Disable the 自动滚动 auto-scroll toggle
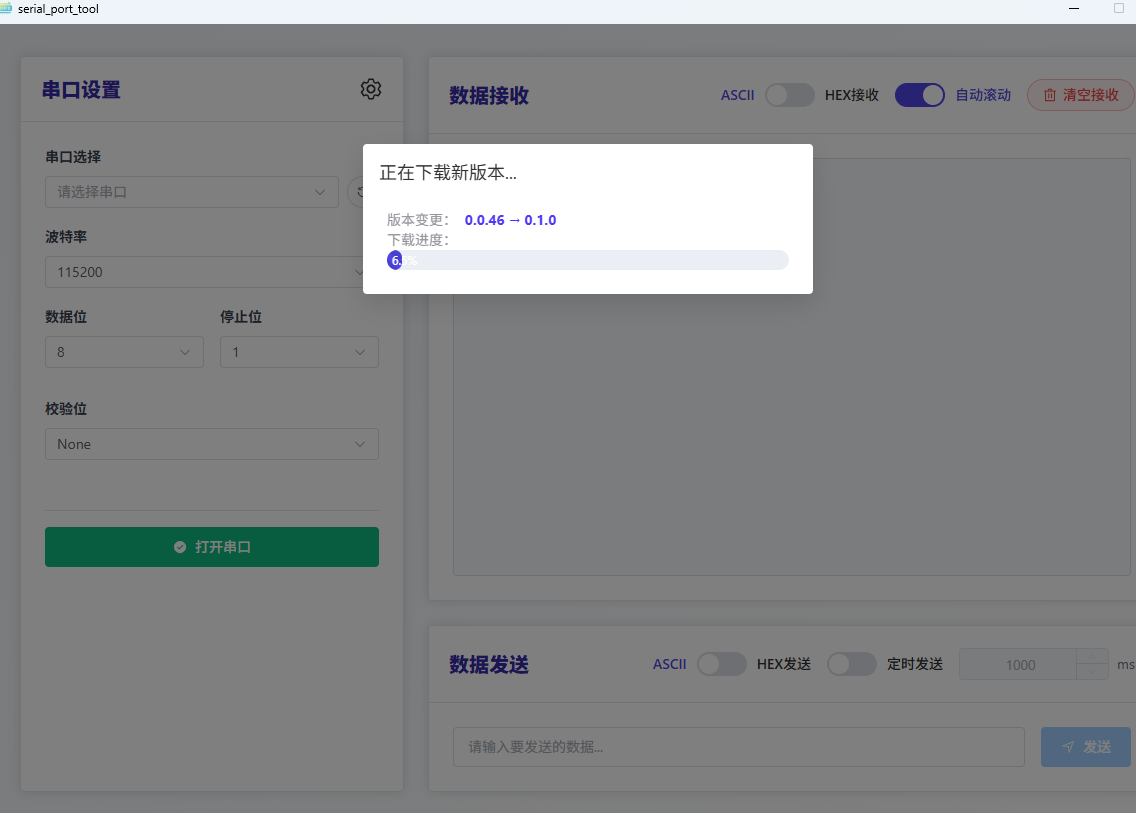Screen dimensions: 1136x813 coord(920,94)
